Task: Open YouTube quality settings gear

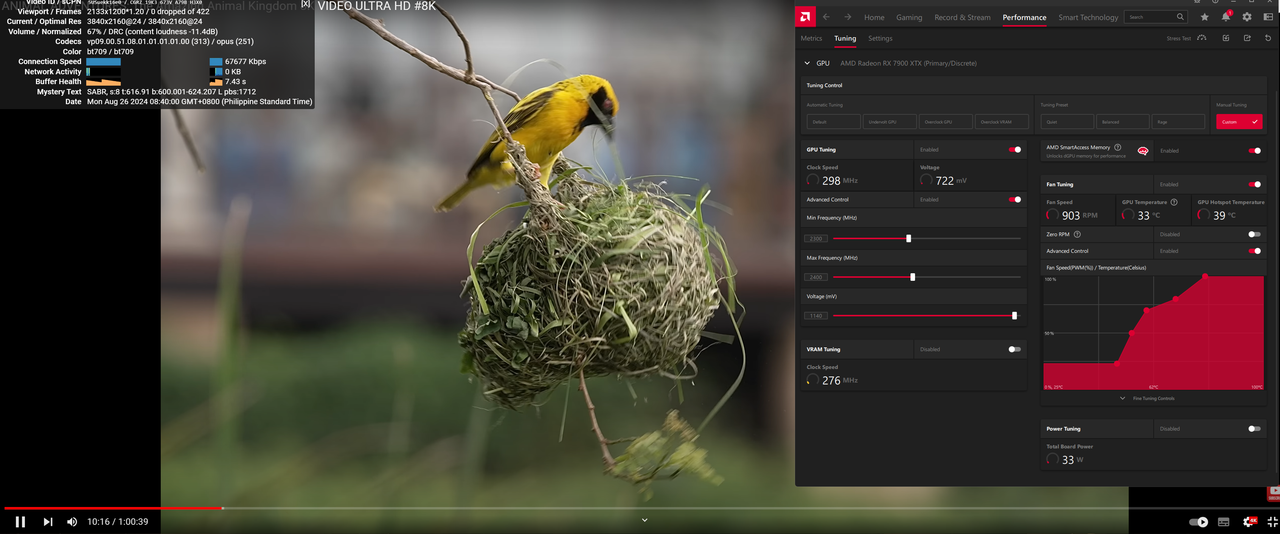Action: (1249, 522)
